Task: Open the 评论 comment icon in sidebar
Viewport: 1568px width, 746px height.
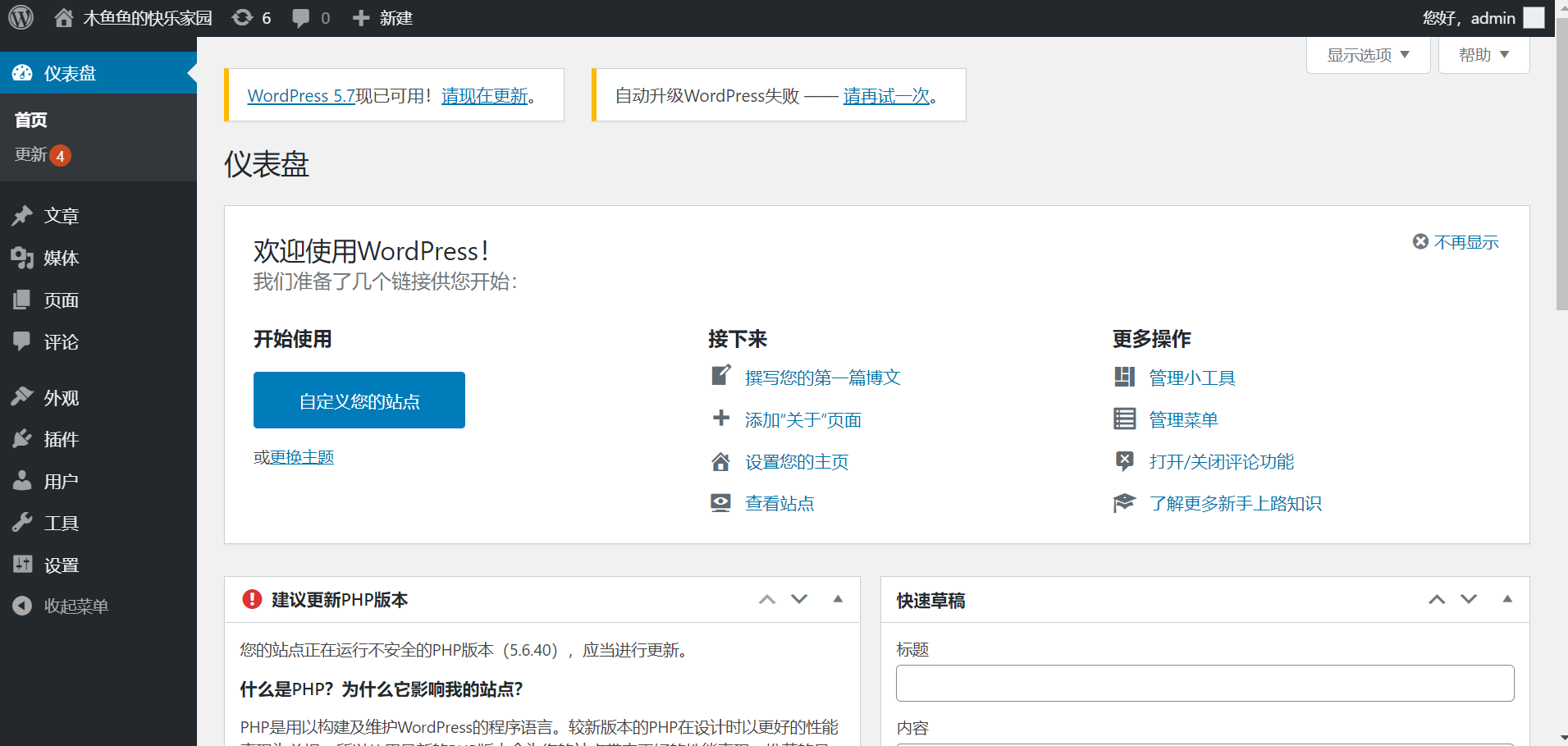Action: click(x=22, y=341)
